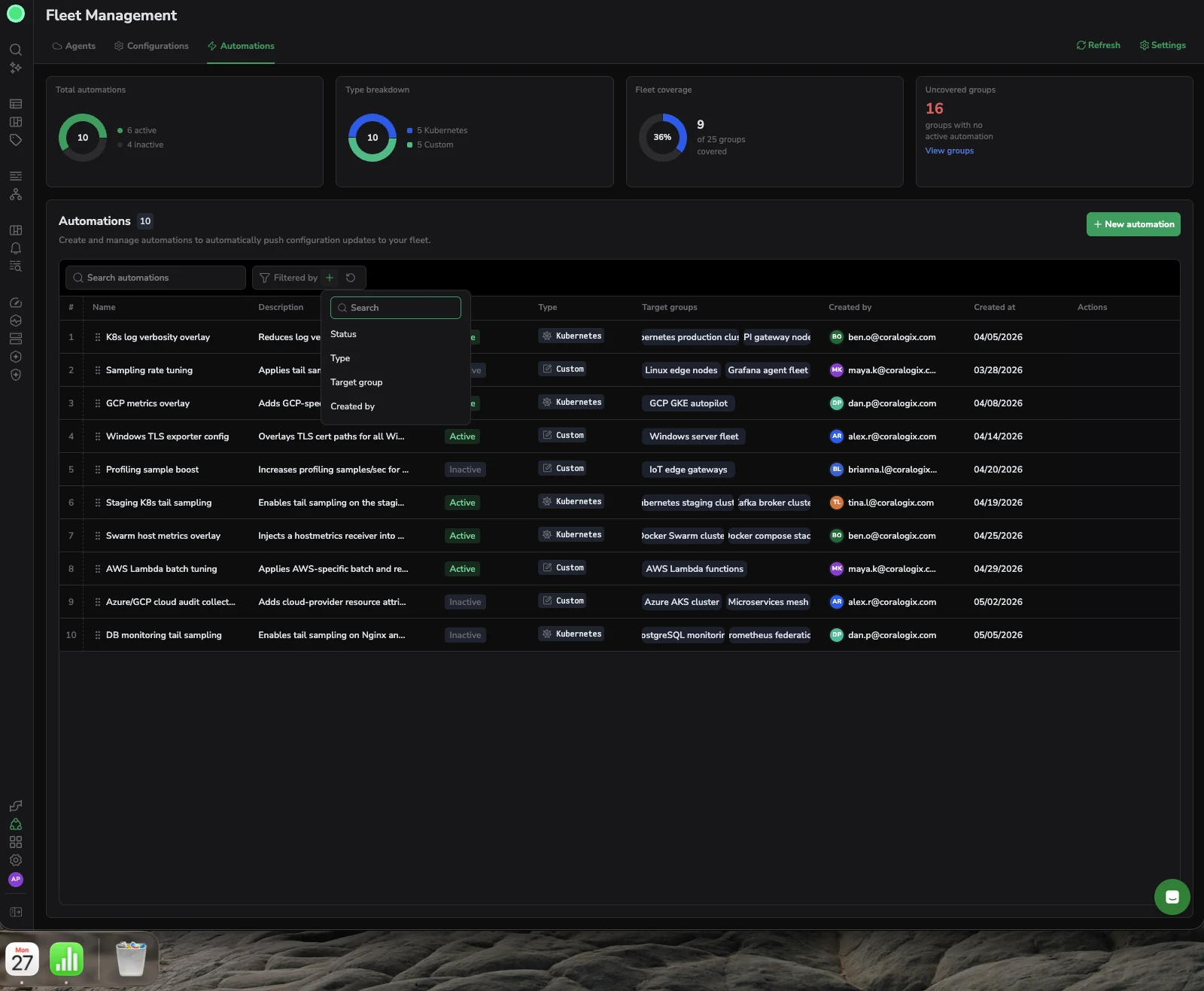Click the add filter plus icon
Screen dimensions: 1204x991
(x=330, y=278)
